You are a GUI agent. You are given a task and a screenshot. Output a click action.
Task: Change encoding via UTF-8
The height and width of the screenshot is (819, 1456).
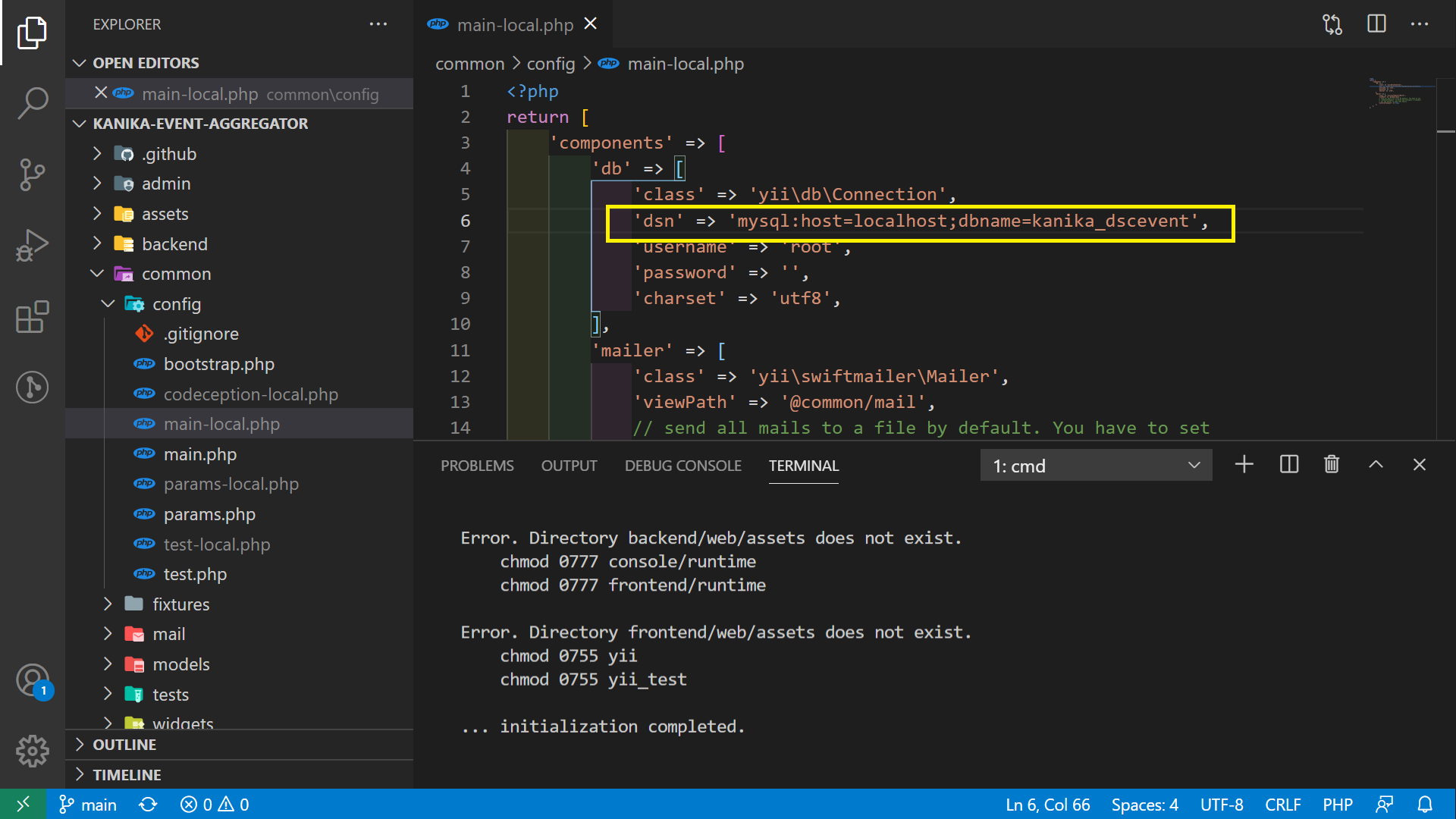(x=1221, y=805)
